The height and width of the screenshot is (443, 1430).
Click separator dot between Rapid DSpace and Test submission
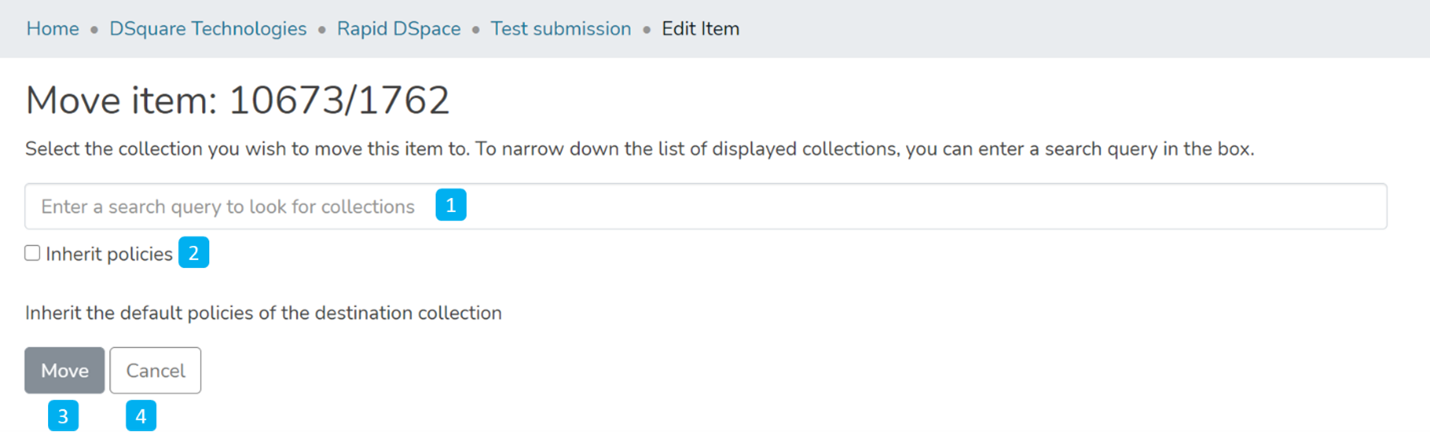(x=476, y=30)
